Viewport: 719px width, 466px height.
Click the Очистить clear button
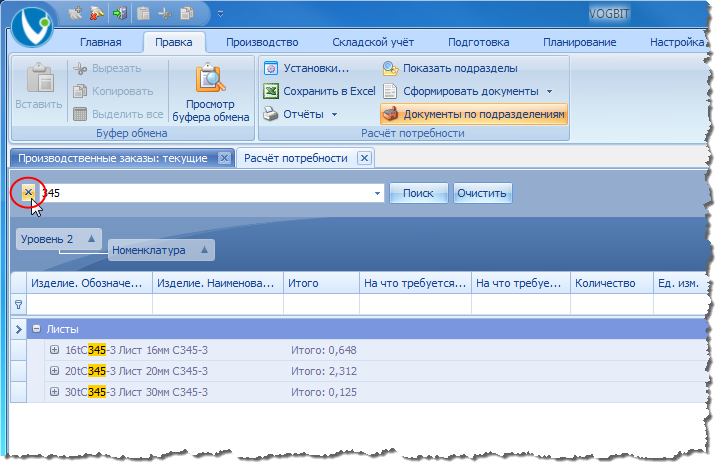tap(482, 193)
